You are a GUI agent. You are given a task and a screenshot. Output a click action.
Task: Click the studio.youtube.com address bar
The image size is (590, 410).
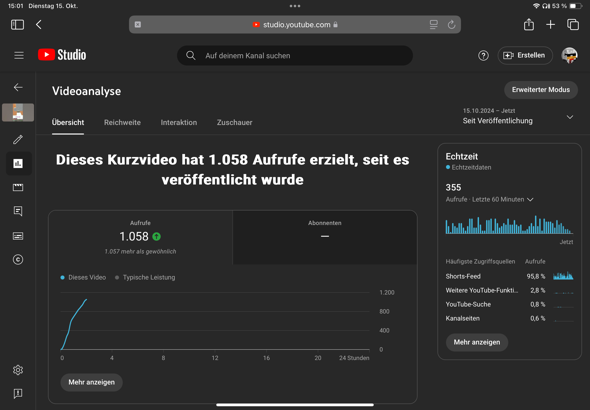pos(295,25)
